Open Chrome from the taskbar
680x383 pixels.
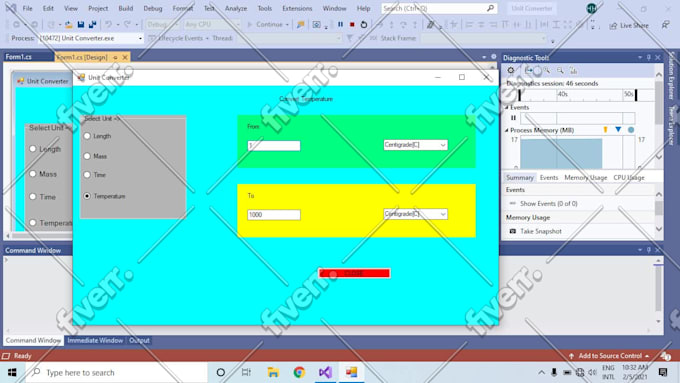[x=299, y=372]
